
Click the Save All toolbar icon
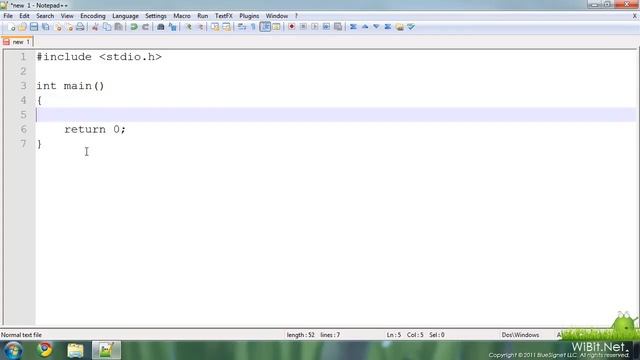46,27
